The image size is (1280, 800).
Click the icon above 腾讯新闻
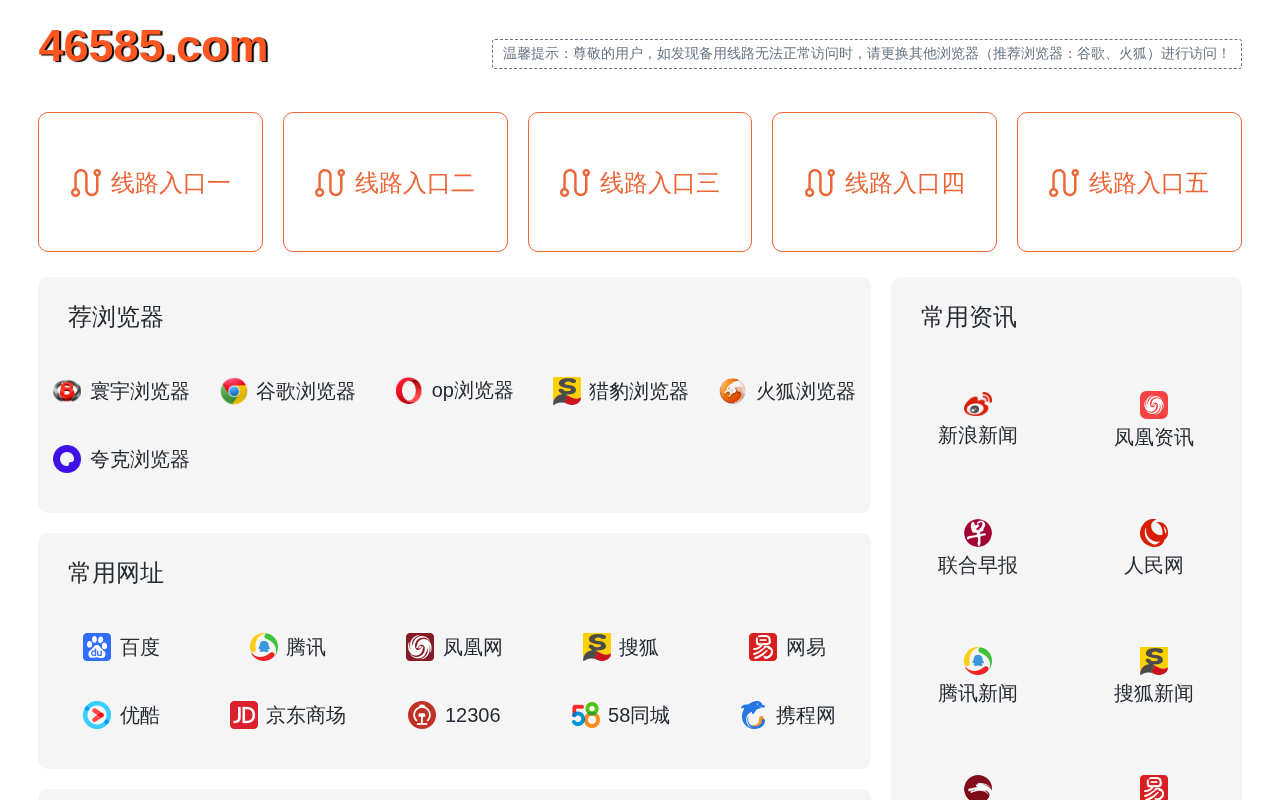(x=978, y=661)
